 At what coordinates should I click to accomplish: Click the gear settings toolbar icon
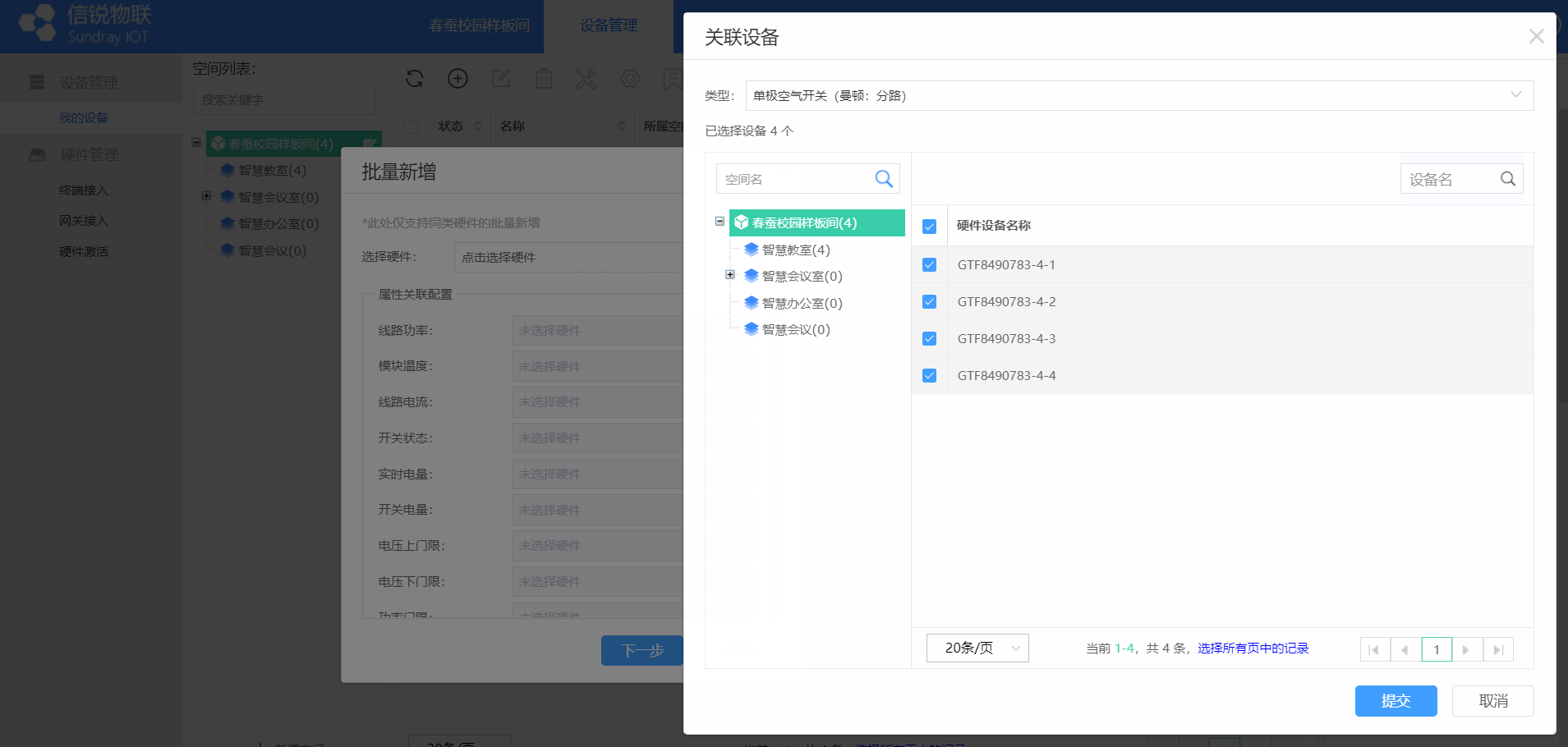[x=630, y=79]
